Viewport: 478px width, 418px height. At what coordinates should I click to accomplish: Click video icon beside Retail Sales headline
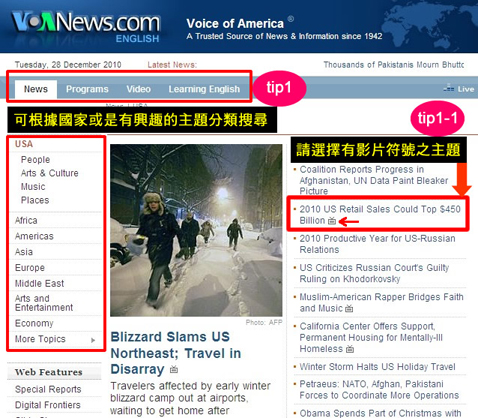coord(332,221)
